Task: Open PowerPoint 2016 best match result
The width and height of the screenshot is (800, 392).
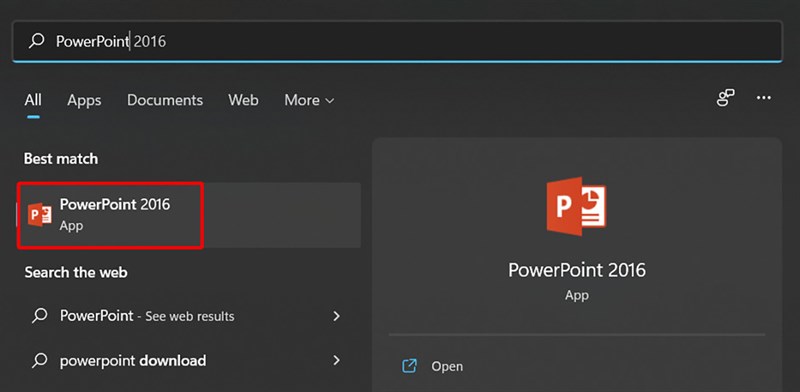Action: coord(189,215)
